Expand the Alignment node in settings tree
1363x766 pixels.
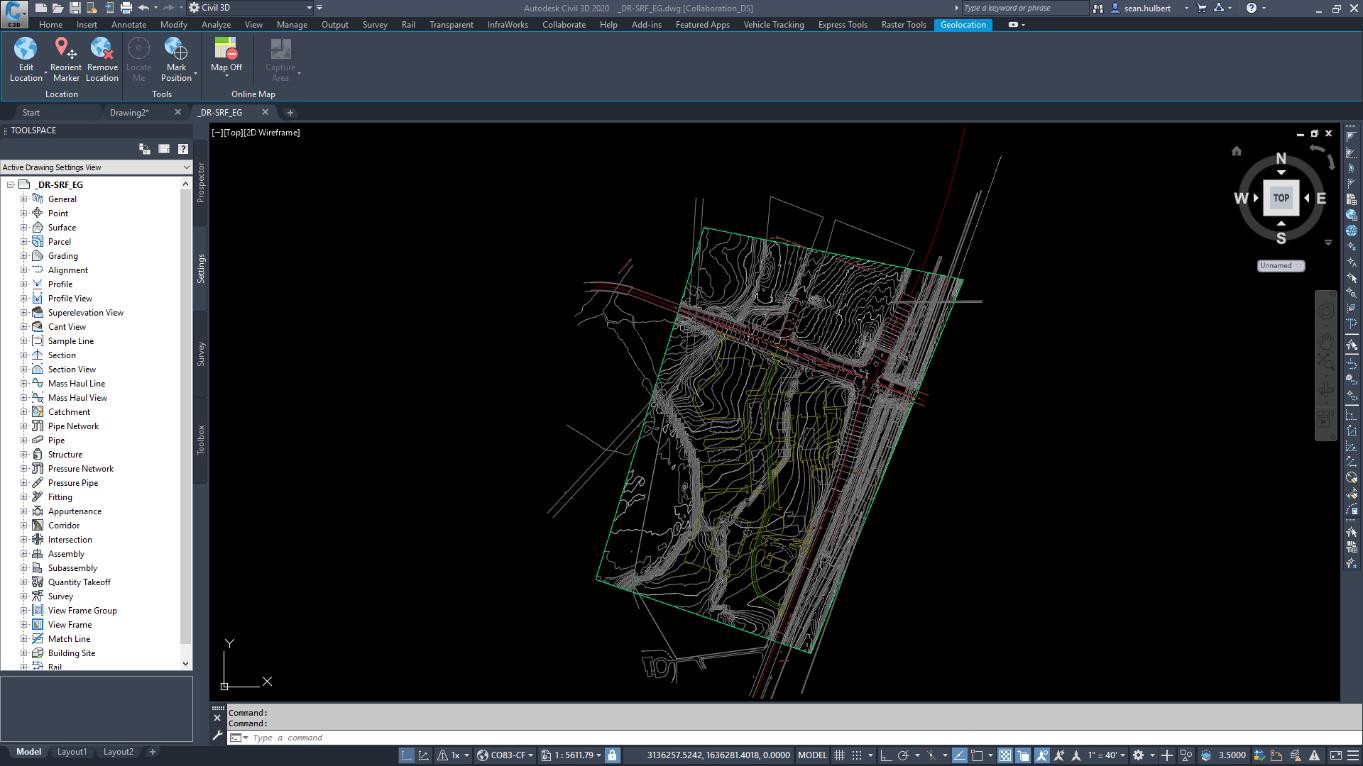coord(24,270)
